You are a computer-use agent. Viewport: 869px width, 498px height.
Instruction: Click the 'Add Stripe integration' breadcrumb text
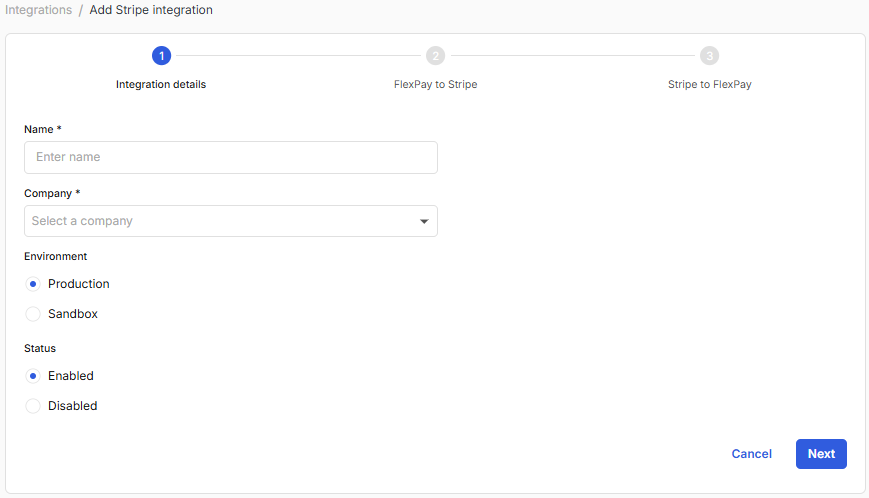[x=151, y=10]
